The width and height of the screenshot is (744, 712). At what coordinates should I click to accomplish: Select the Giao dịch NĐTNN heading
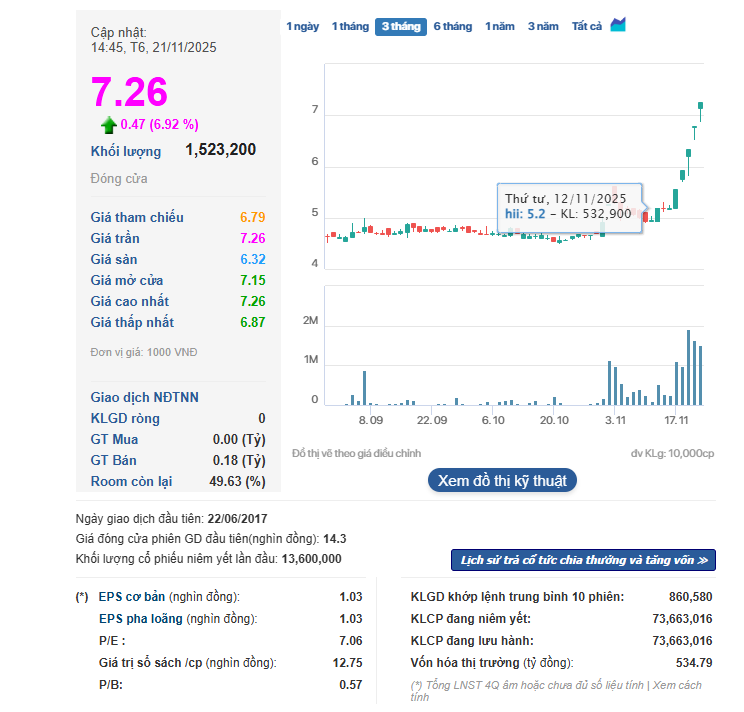coord(144,397)
